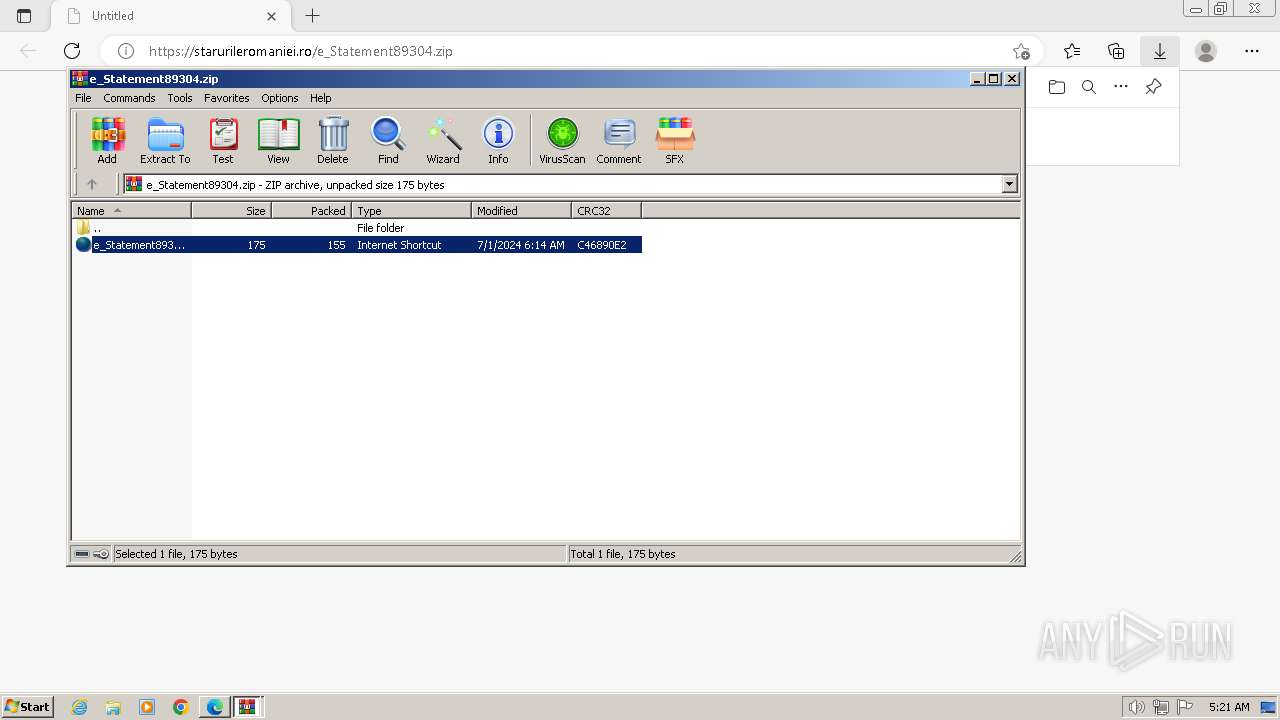The image size is (1280, 720).
Task: Click the Add toolbar icon in WinRAR
Action: pyautogui.click(x=107, y=140)
